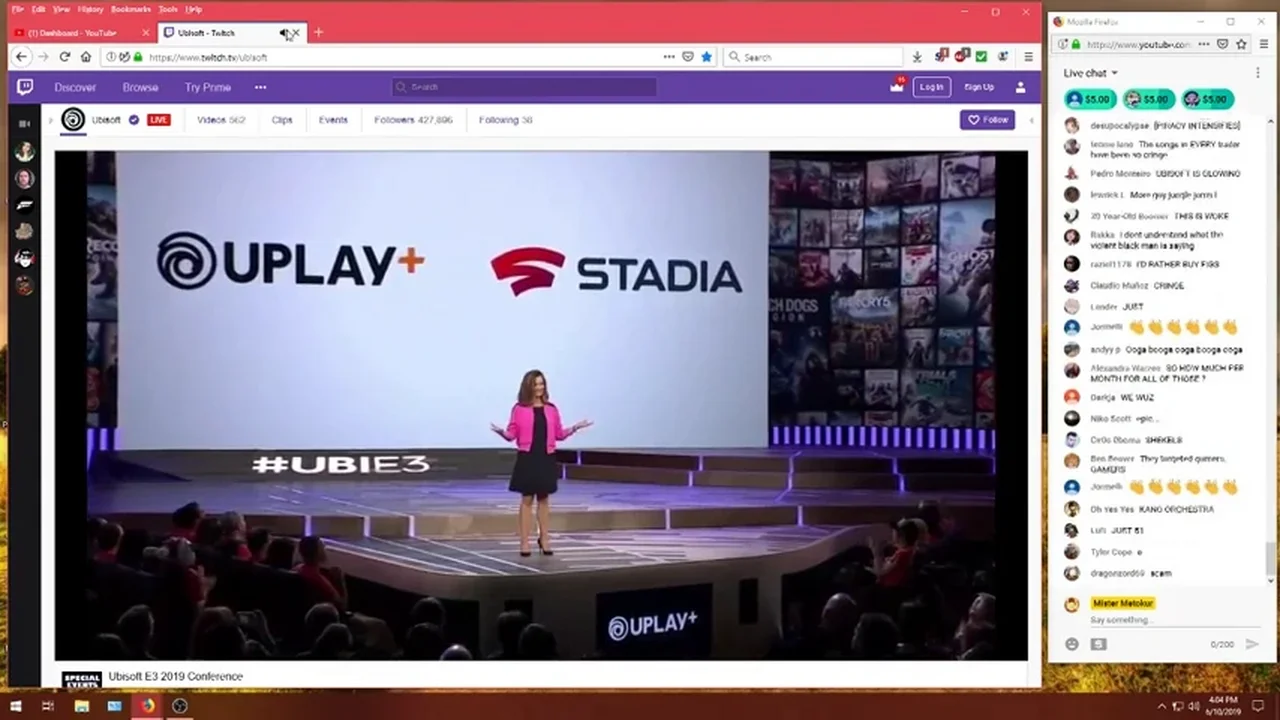Click the Twitch logo home icon
Screen dimensions: 1280x720
[25, 88]
